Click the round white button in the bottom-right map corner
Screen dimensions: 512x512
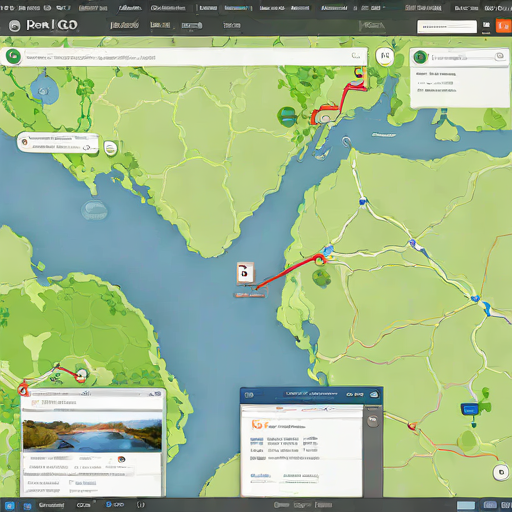(501, 472)
